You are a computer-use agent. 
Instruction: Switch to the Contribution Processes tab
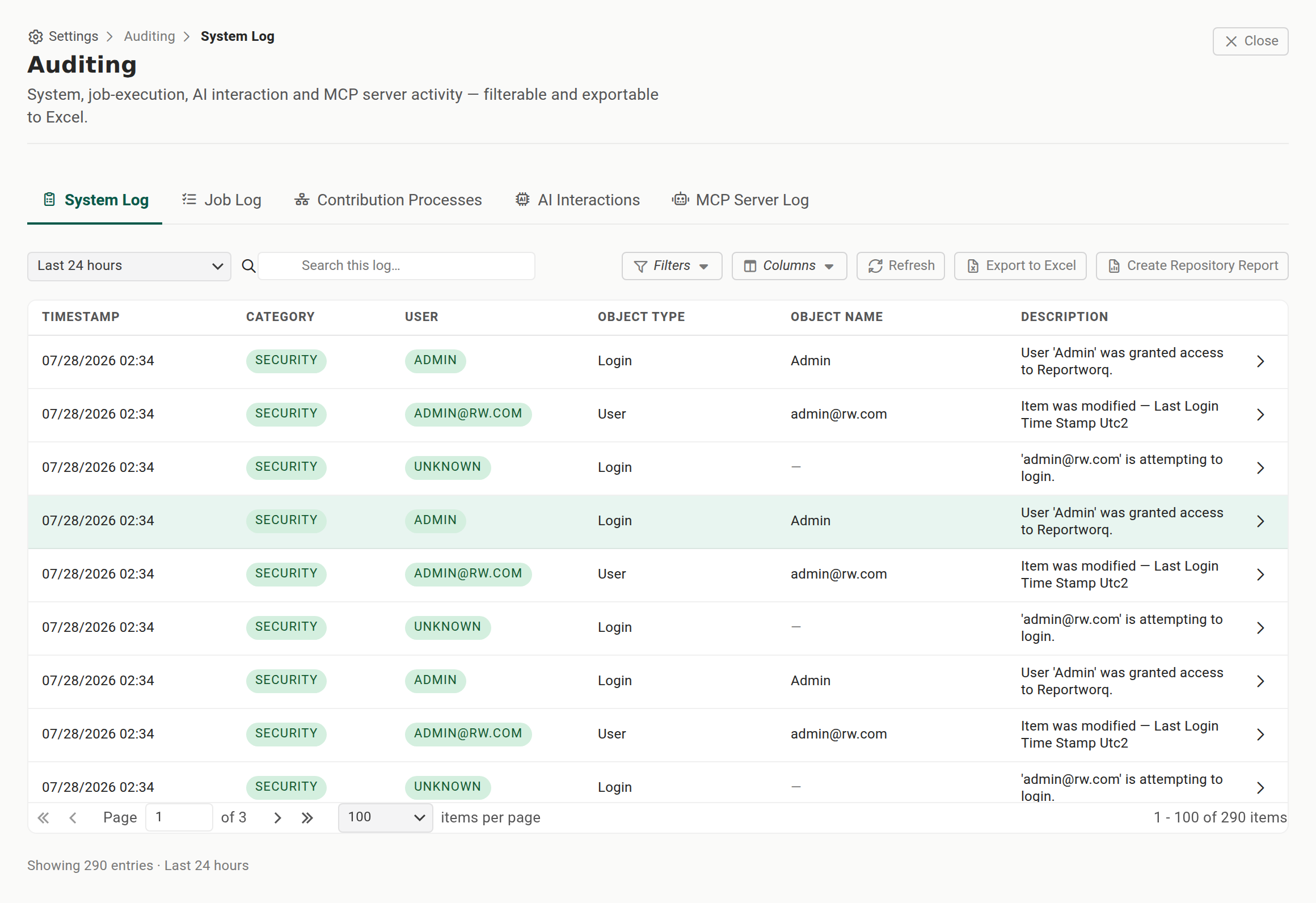click(388, 200)
